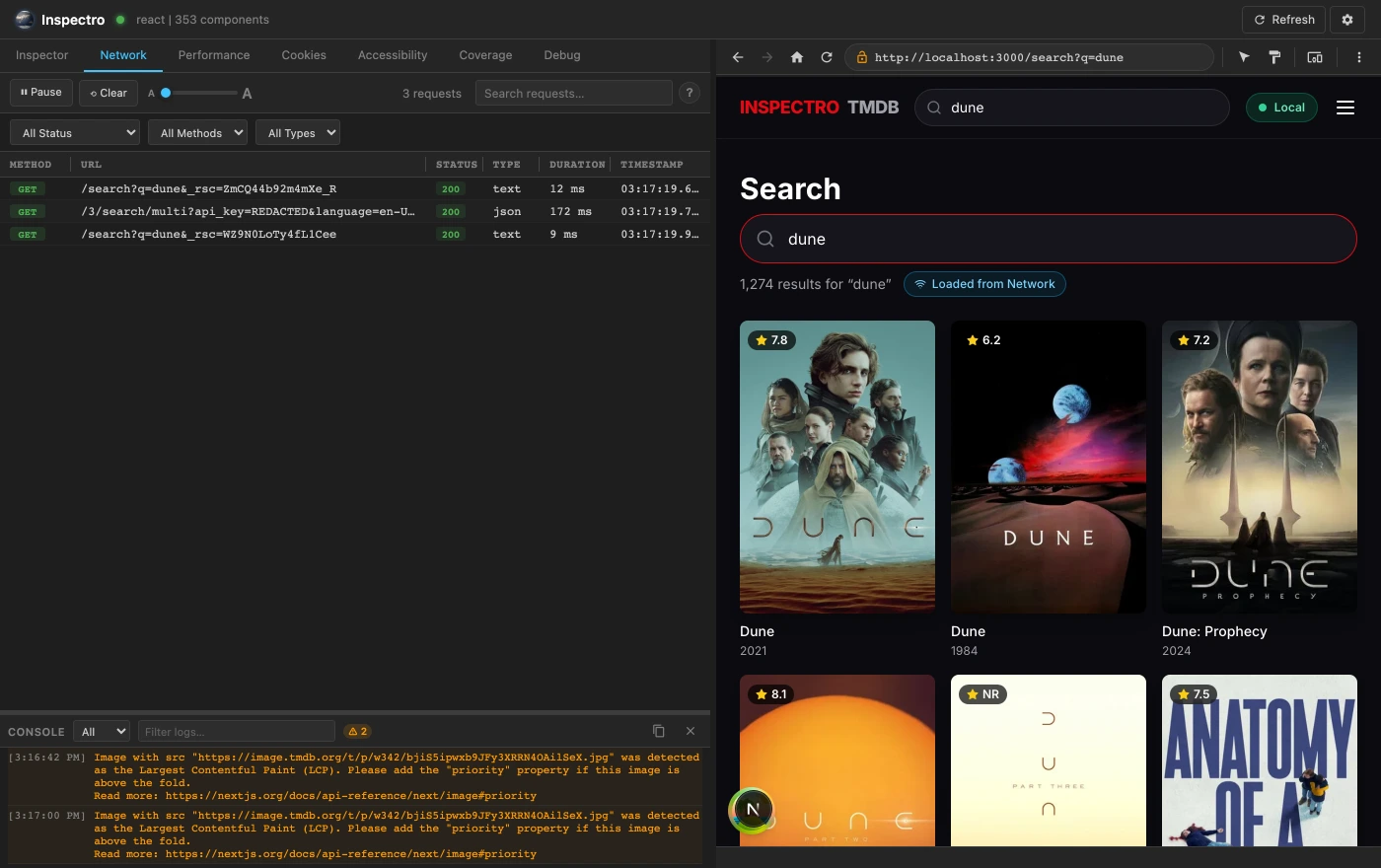Open the Coverage tab
Image resolution: width=1381 pixels, height=868 pixels.
pyautogui.click(x=485, y=55)
